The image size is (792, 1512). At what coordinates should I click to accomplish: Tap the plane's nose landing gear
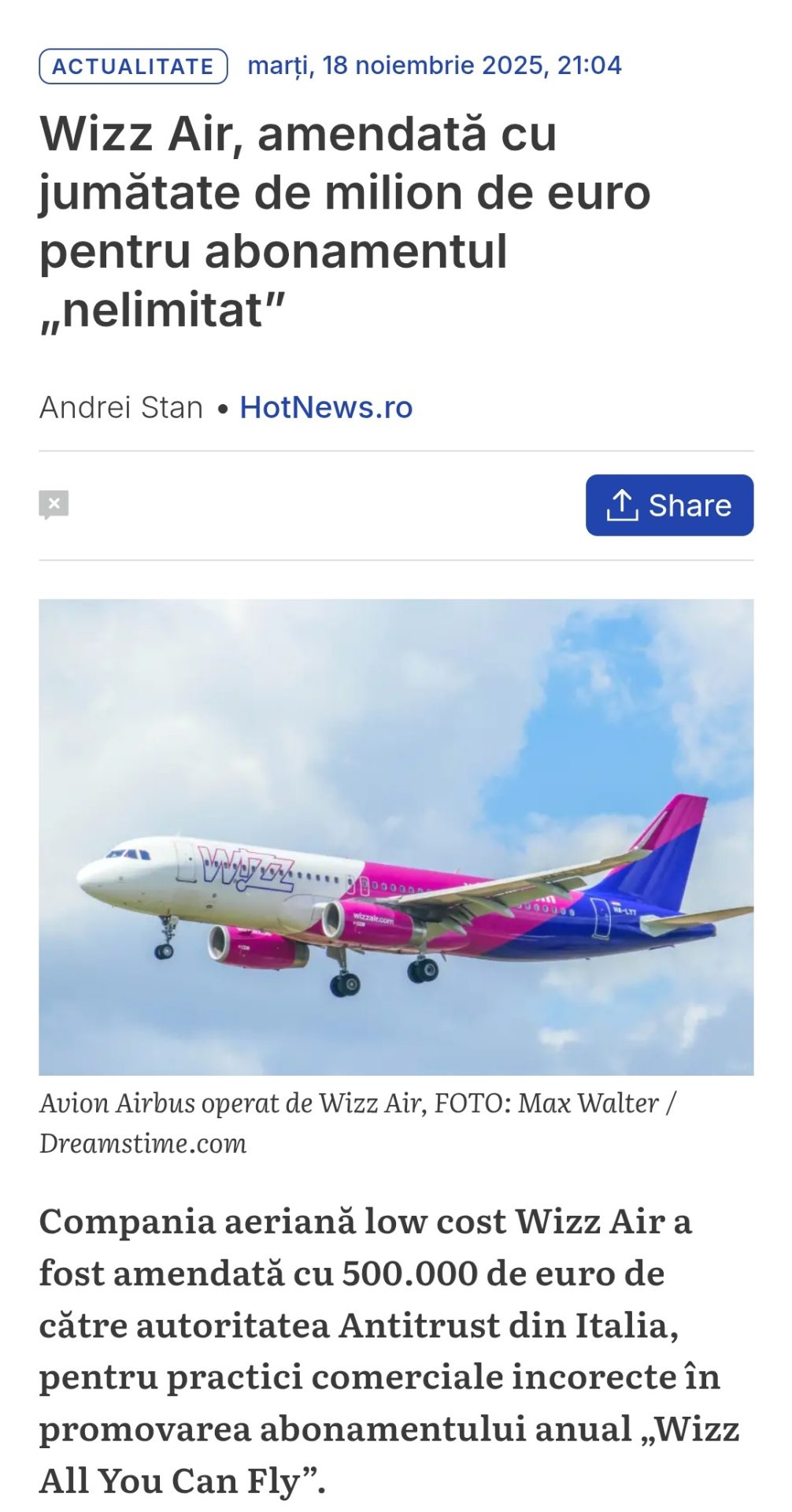pos(165,938)
